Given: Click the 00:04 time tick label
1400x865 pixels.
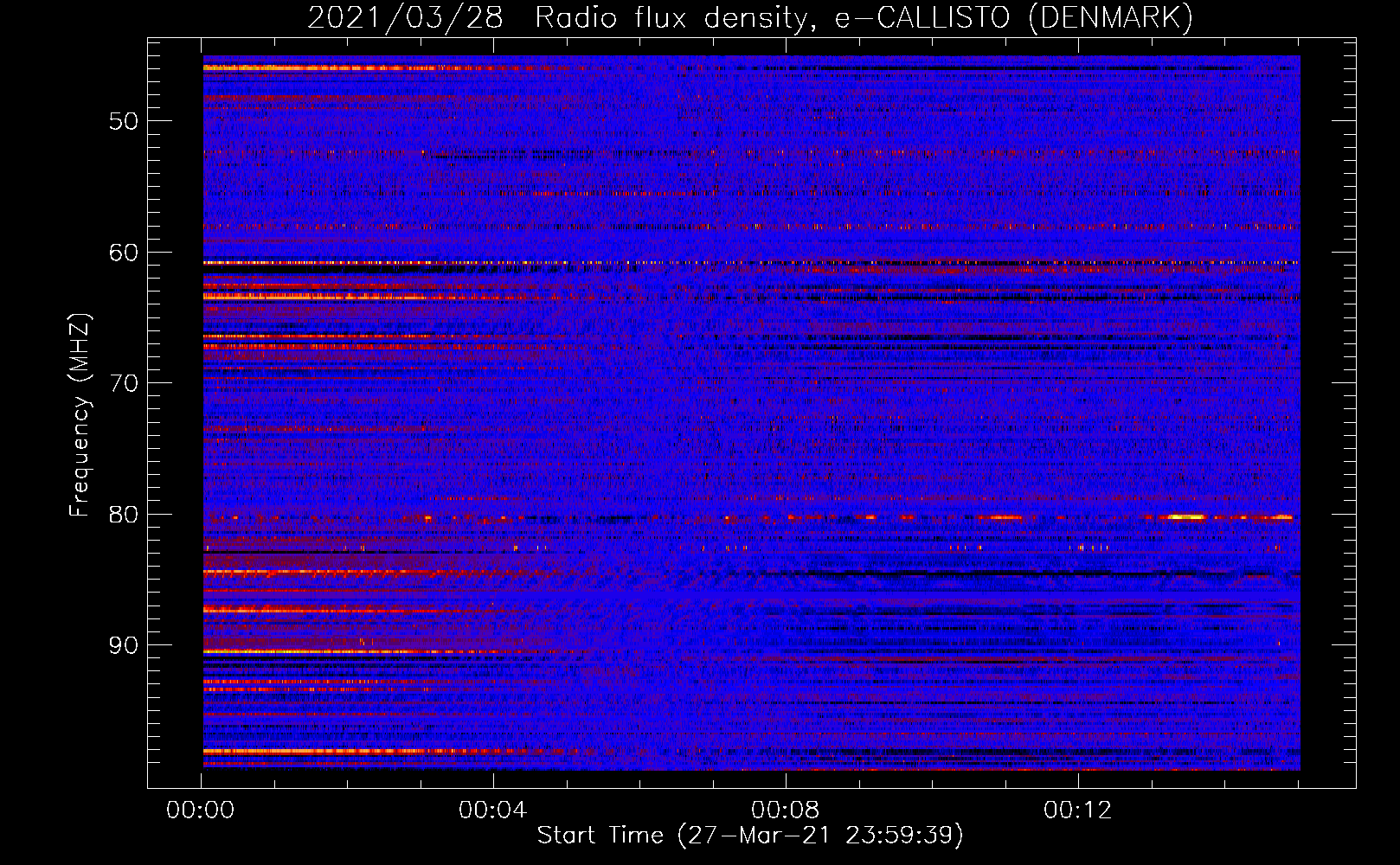Looking at the screenshot, I should [x=493, y=811].
